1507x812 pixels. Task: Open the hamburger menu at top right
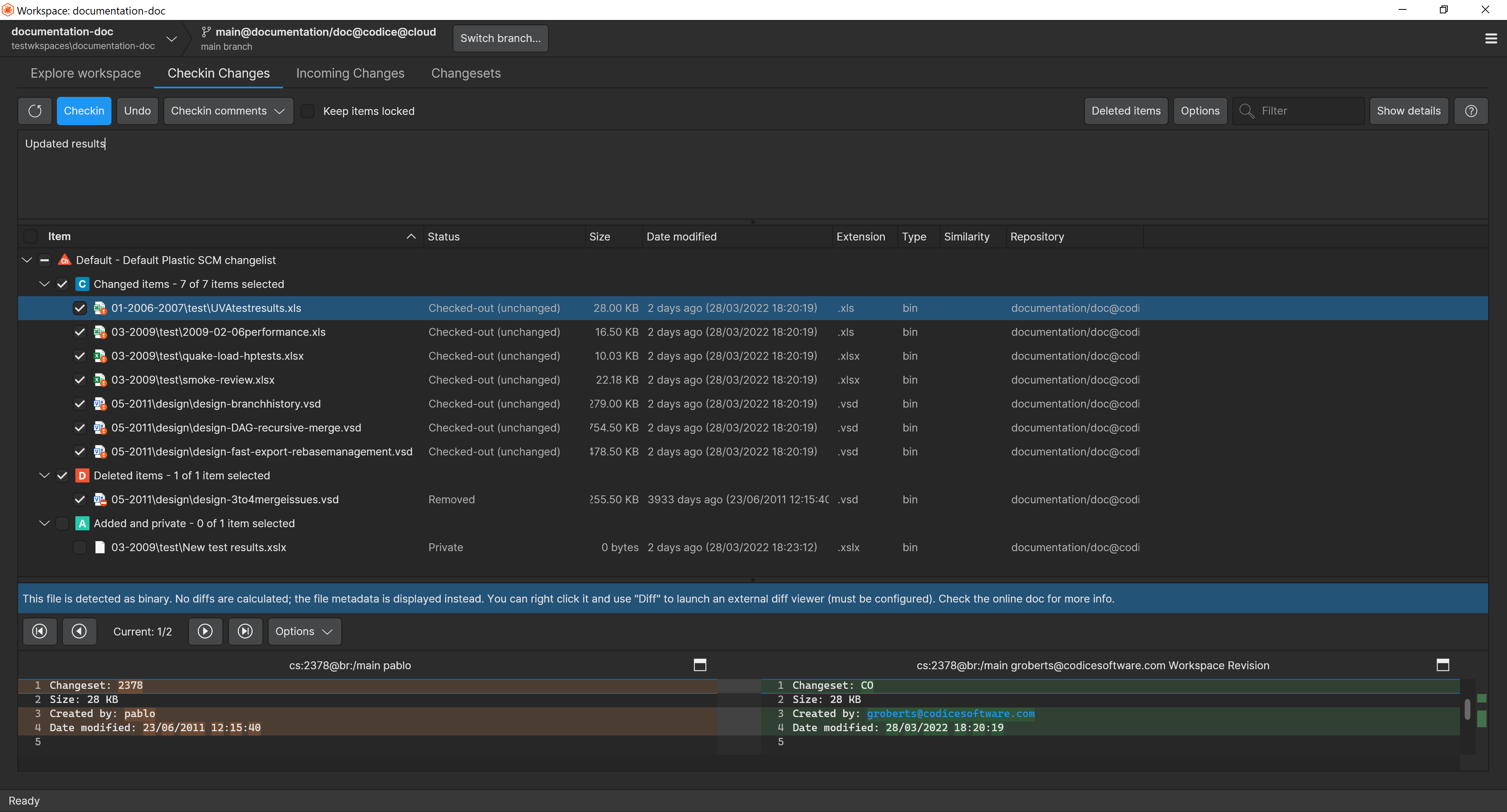pyautogui.click(x=1491, y=38)
